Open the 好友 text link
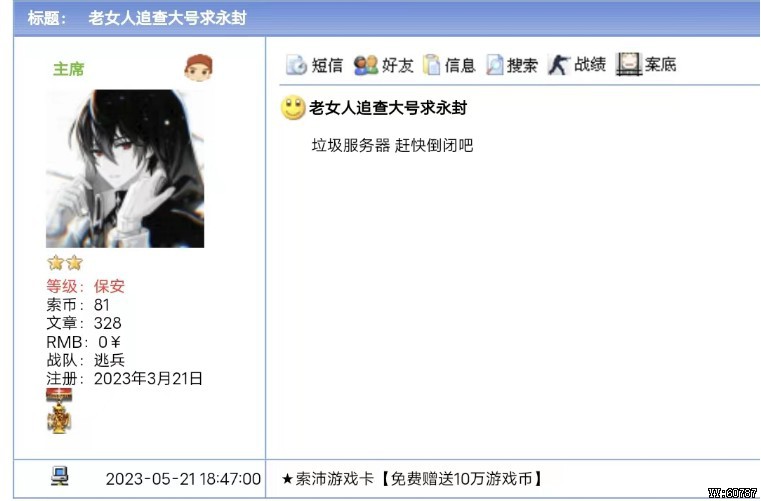The height and width of the screenshot is (501, 761). point(397,65)
